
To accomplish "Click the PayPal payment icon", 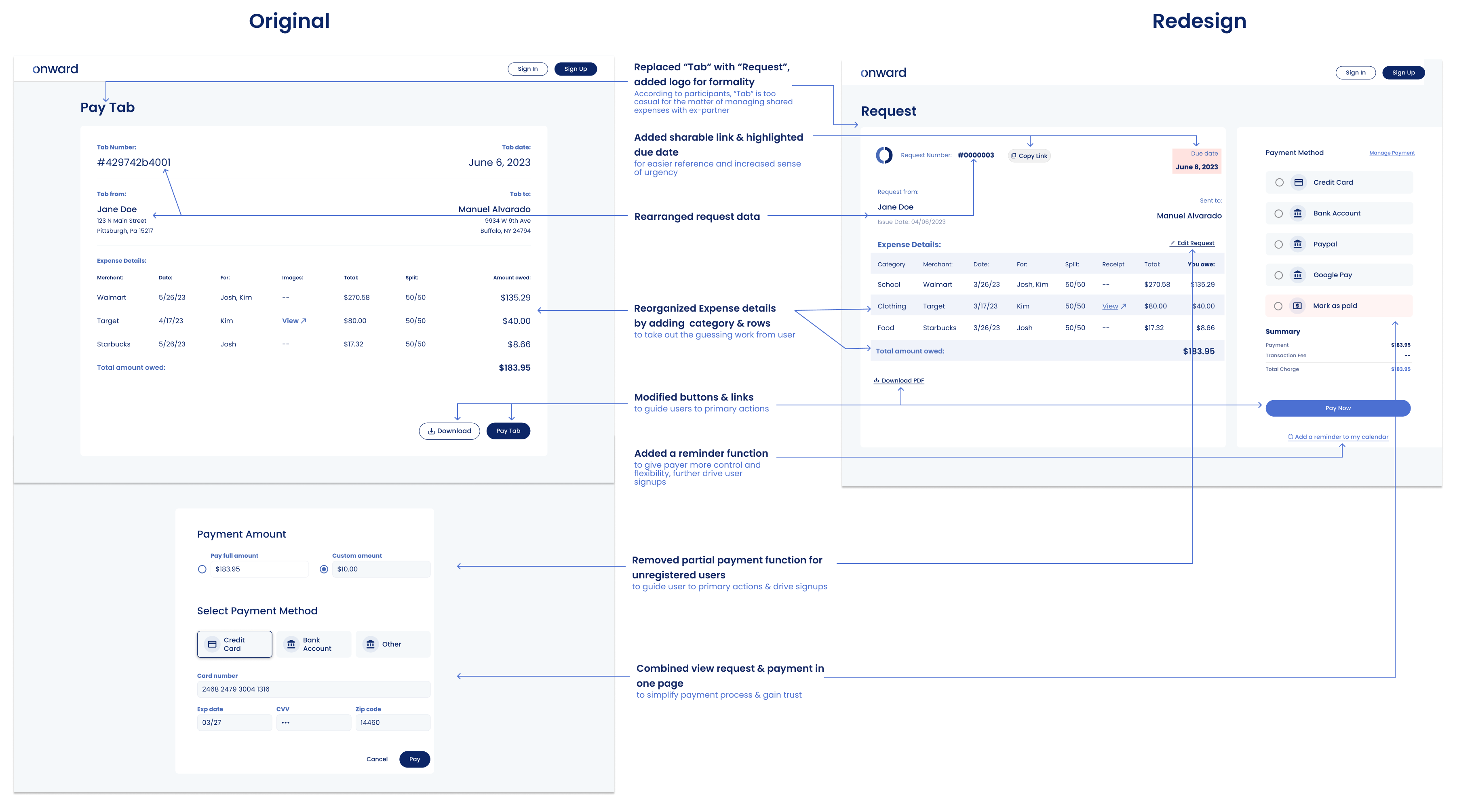I will (x=1296, y=244).
